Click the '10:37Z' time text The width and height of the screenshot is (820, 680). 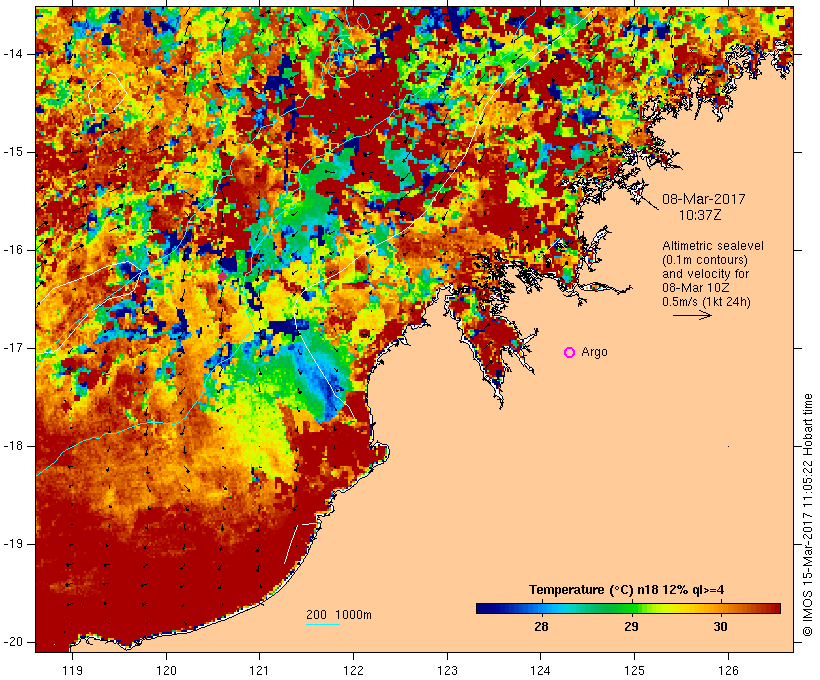tap(700, 215)
